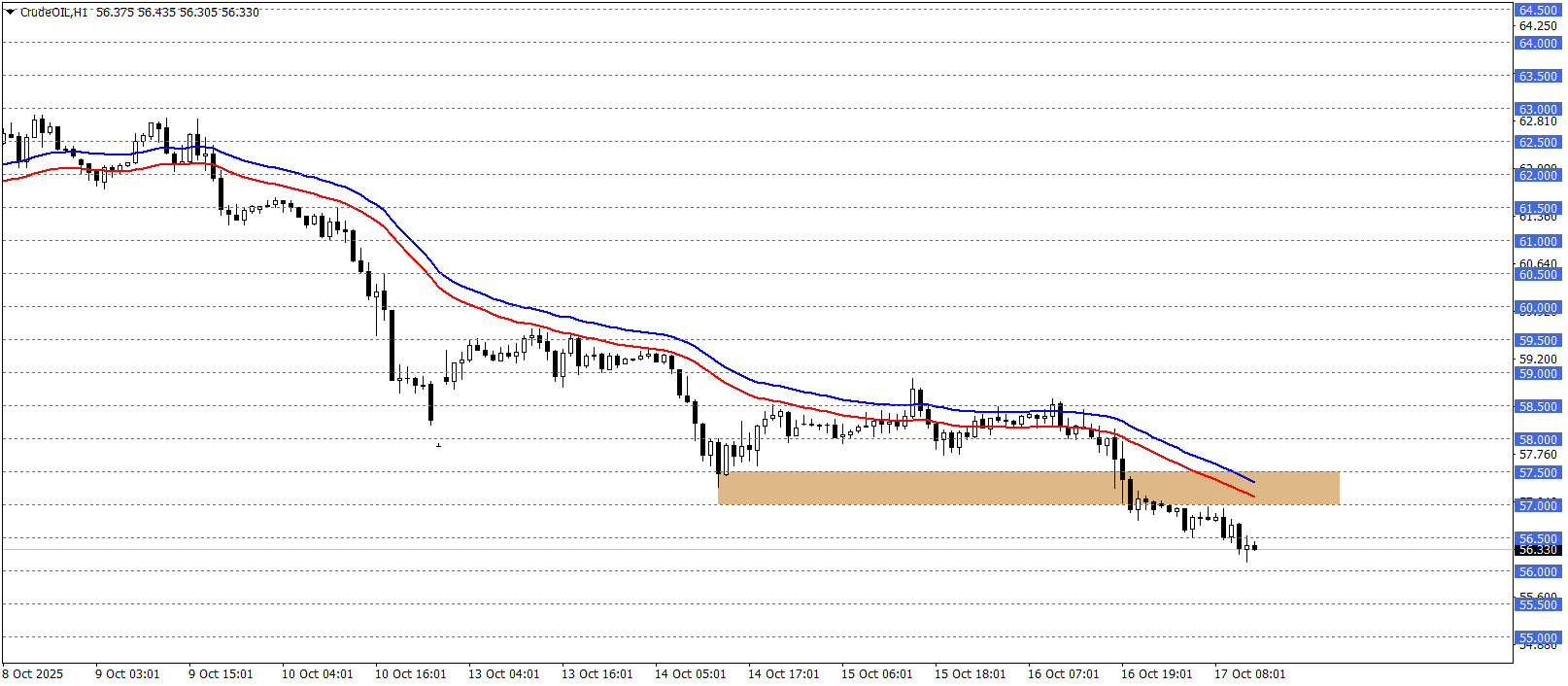Image resolution: width=1568 pixels, height=686 pixels.
Task: Click the current price label 56.330
Action: click(x=1538, y=550)
